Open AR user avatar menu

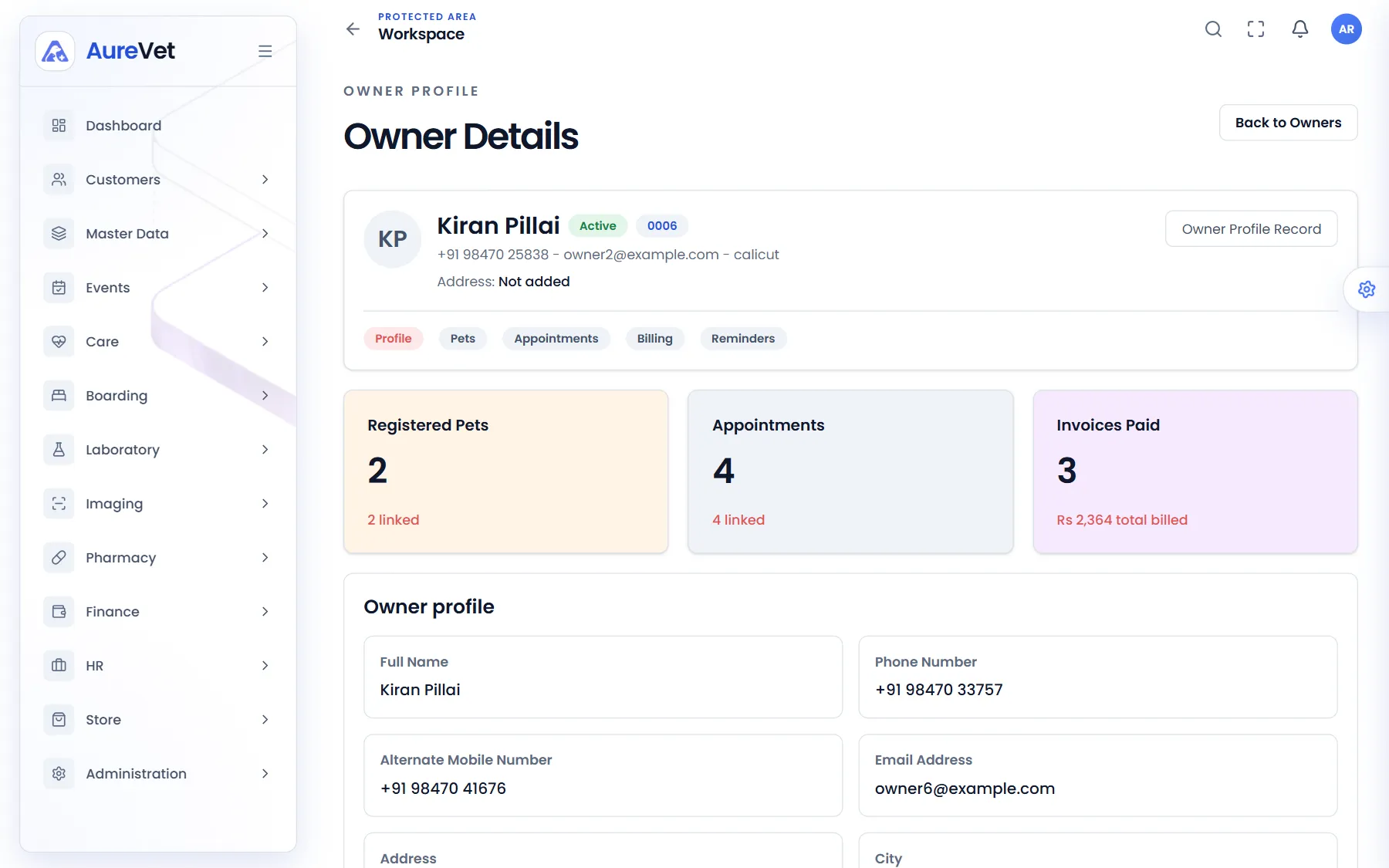[1347, 29]
